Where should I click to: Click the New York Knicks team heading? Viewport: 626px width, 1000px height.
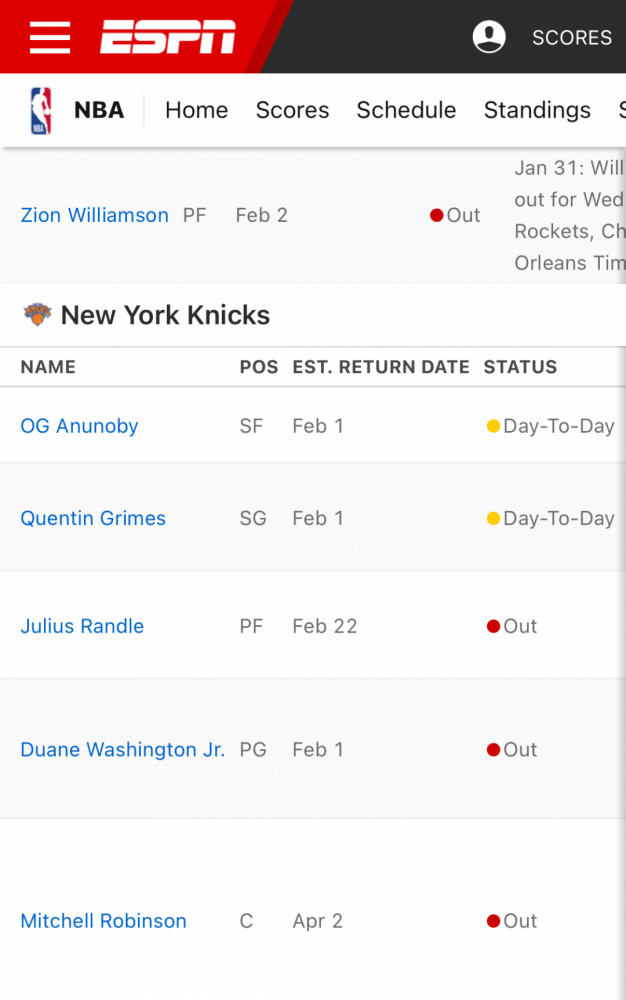tap(165, 315)
